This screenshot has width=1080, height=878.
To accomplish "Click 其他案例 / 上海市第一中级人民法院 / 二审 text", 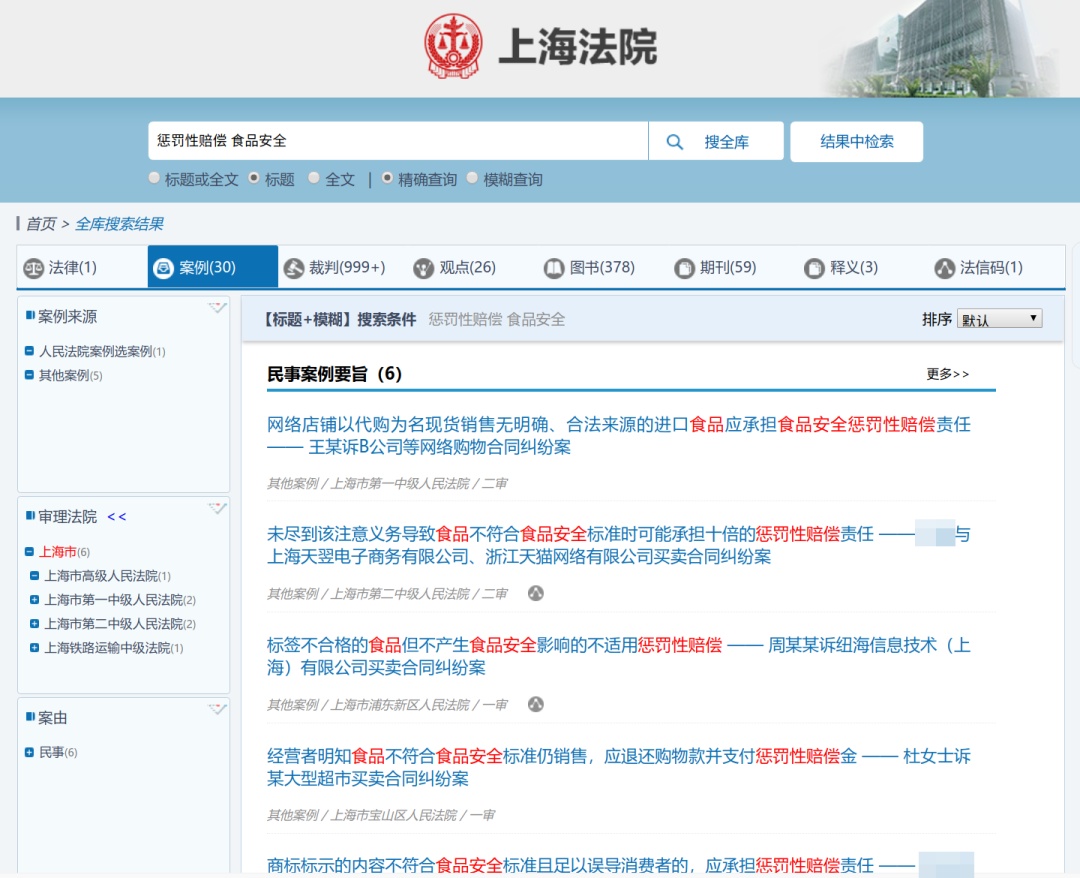I will (x=387, y=483).
